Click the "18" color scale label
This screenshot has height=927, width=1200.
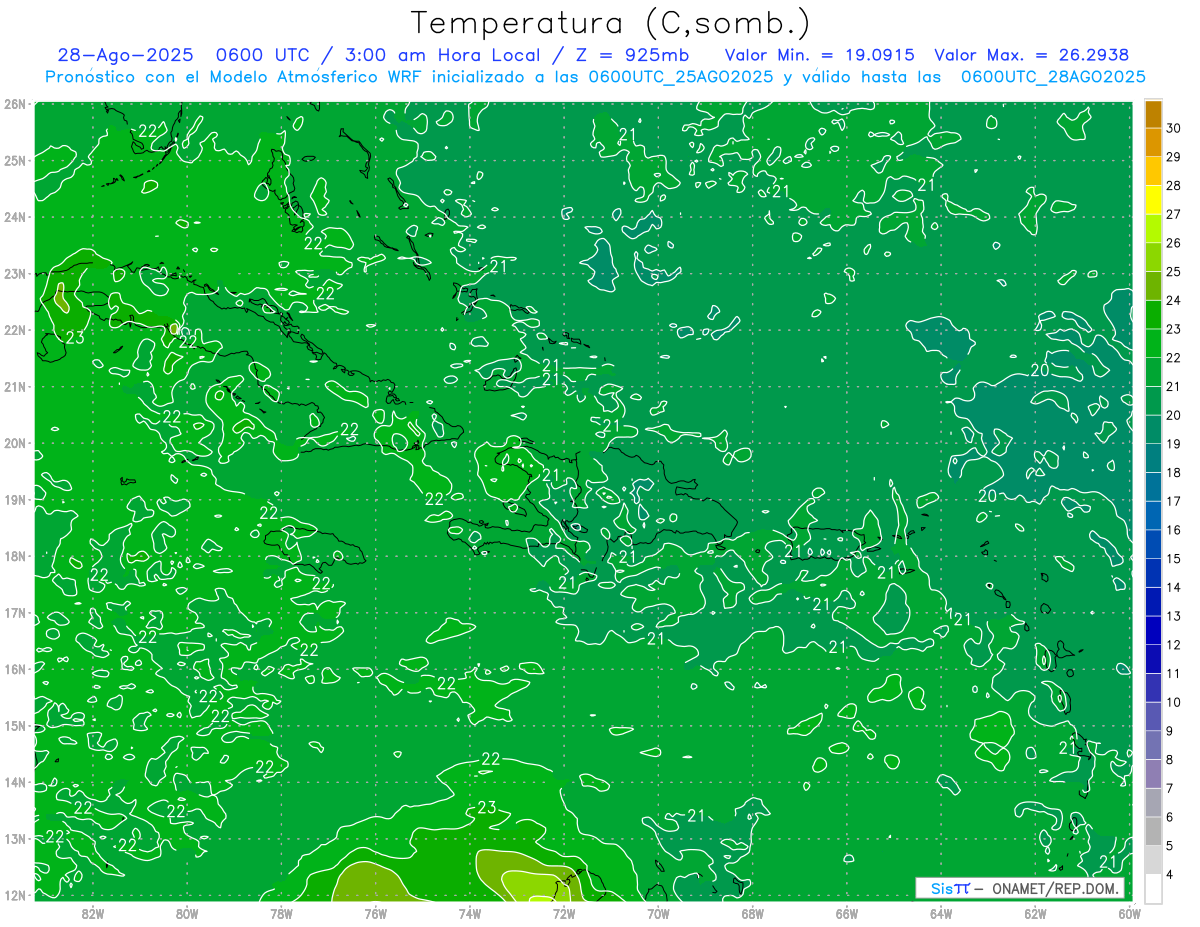[x=1174, y=472]
